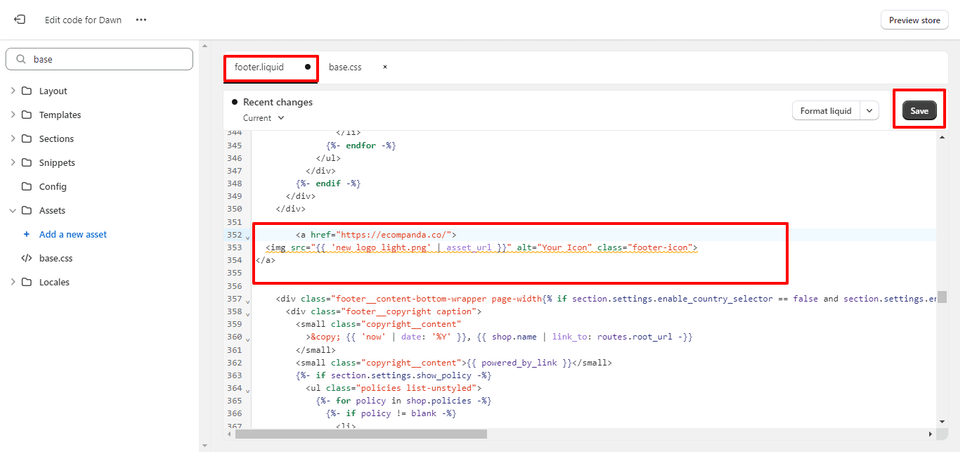Viewport: 960px width, 452px height.
Task: Click the plus icon beside Add a new asset
Action: (26, 234)
